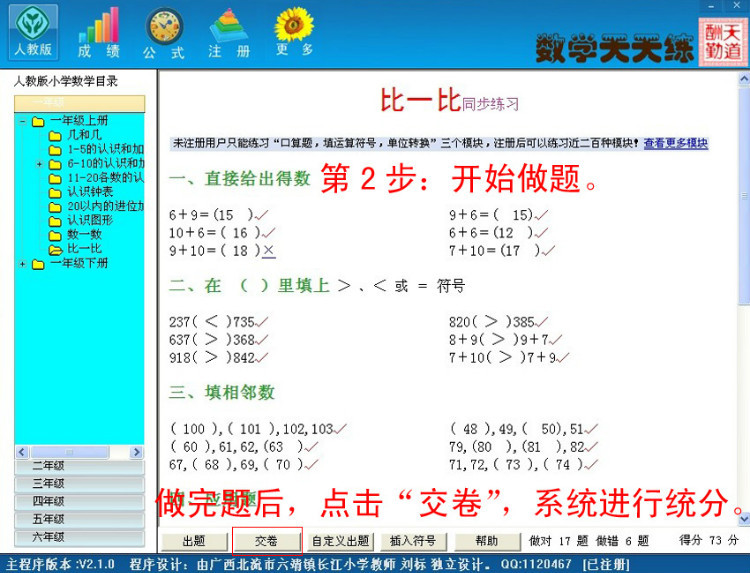Open the 公式 clock icon
The width and height of the screenshot is (750, 573).
click(x=164, y=32)
